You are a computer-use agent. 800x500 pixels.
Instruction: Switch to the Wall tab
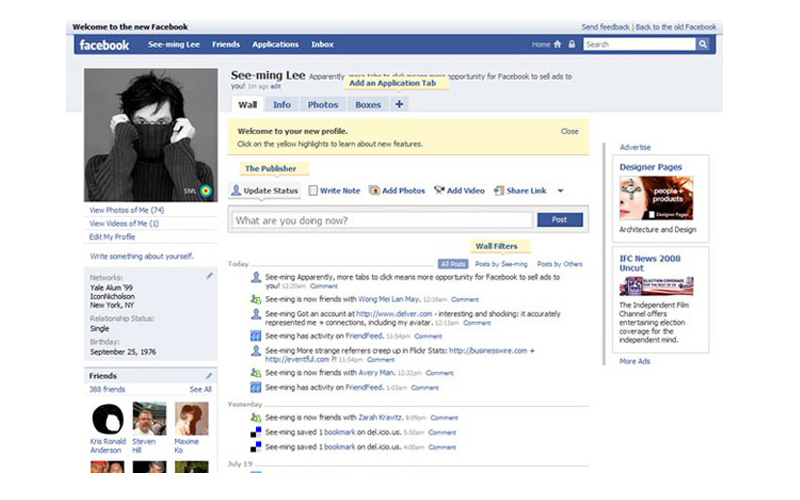coord(247,105)
